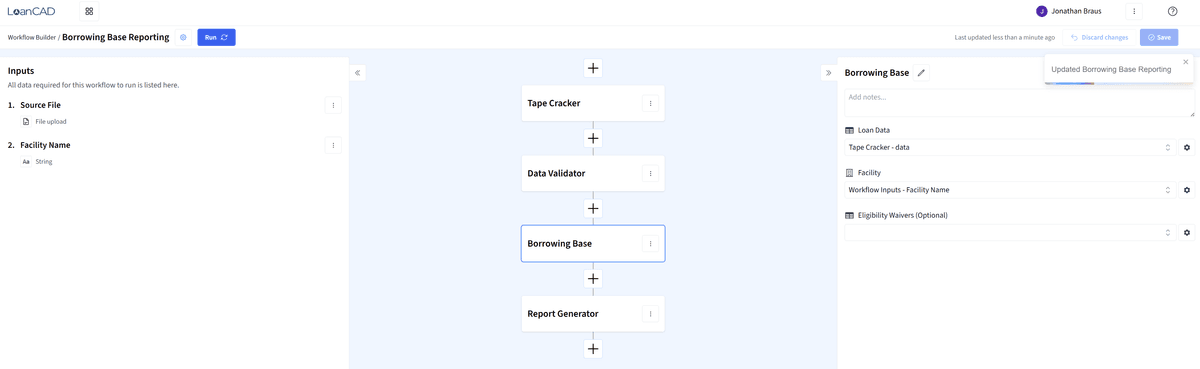This screenshot has width=1200, height=369.
Task: Add a step above Tape Cracker
Action: click(593, 68)
